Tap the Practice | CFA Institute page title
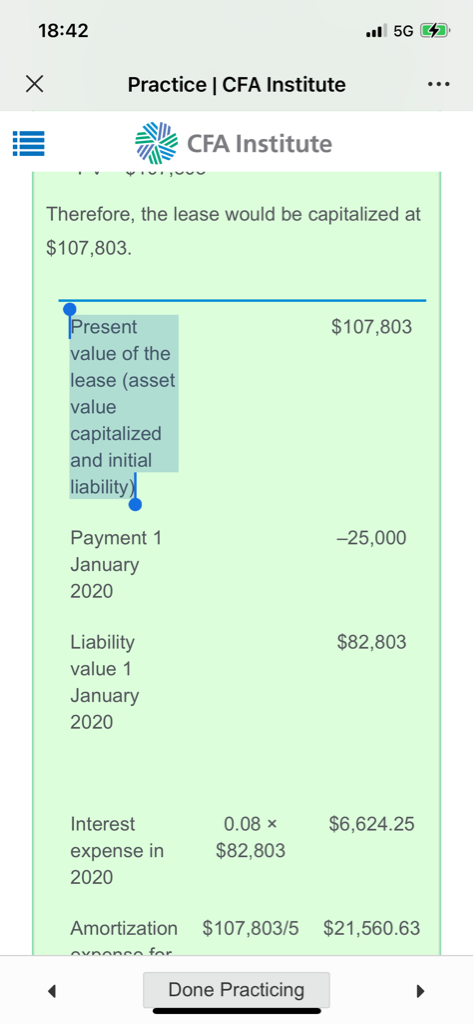This screenshot has width=474, height=1024. (x=236, y=84)
